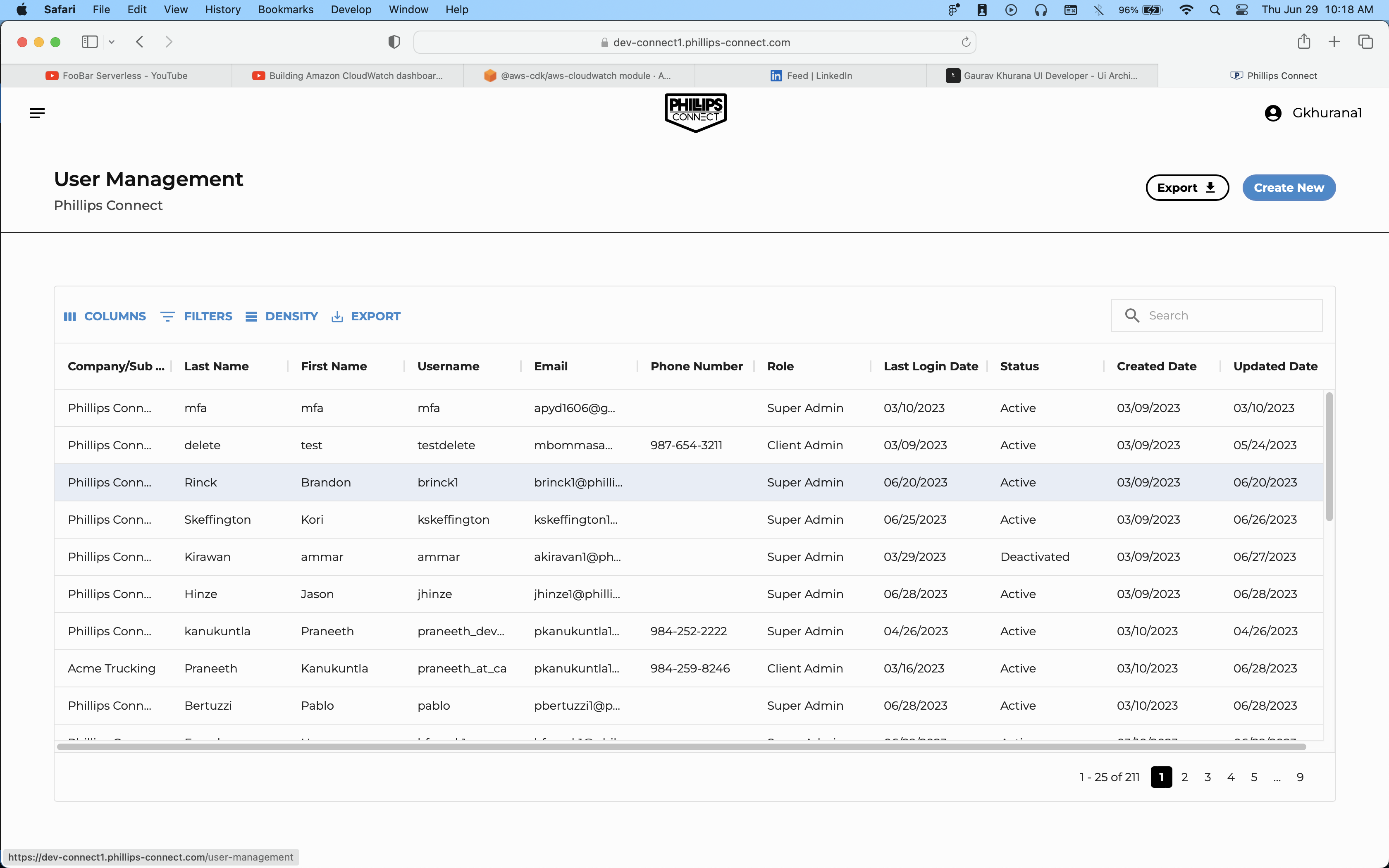
Task: Open the History menu
Action: pyautogui.click(x=223, y=10)
